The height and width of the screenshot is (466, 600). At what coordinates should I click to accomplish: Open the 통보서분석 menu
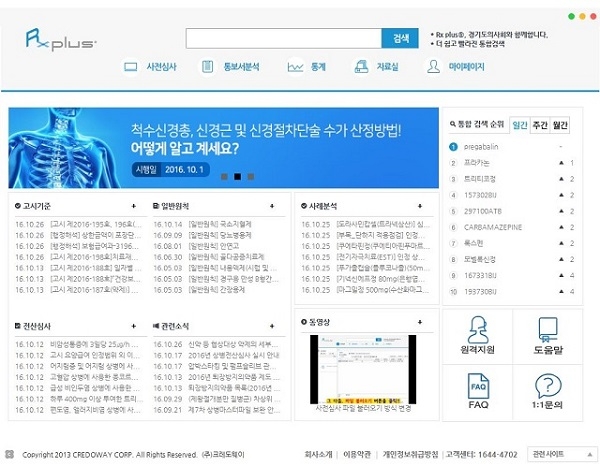click(x=241, y=67)
